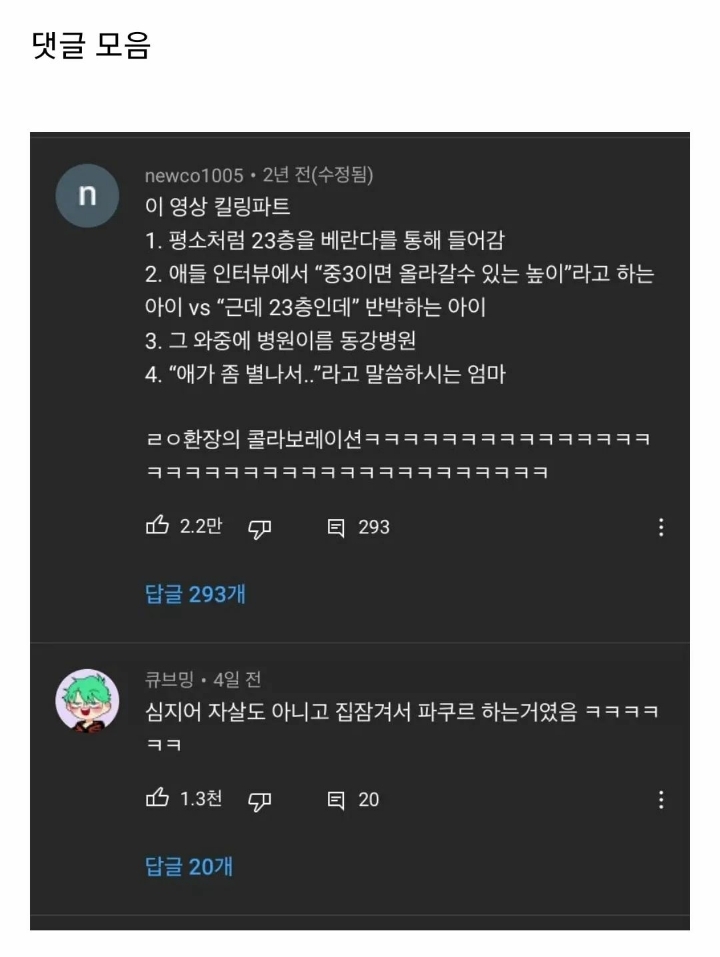Click the 4일 전 timestamp
Screen dimensions: 720x957
pos(237,679)
